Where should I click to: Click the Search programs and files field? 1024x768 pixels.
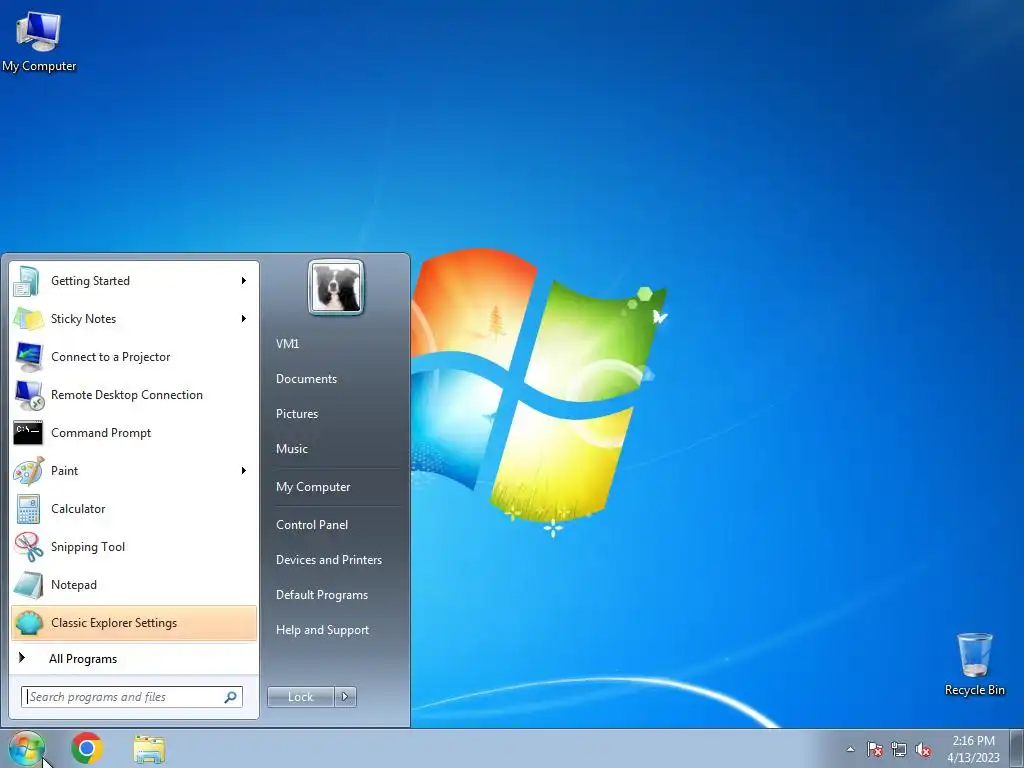tap(132, 697)
